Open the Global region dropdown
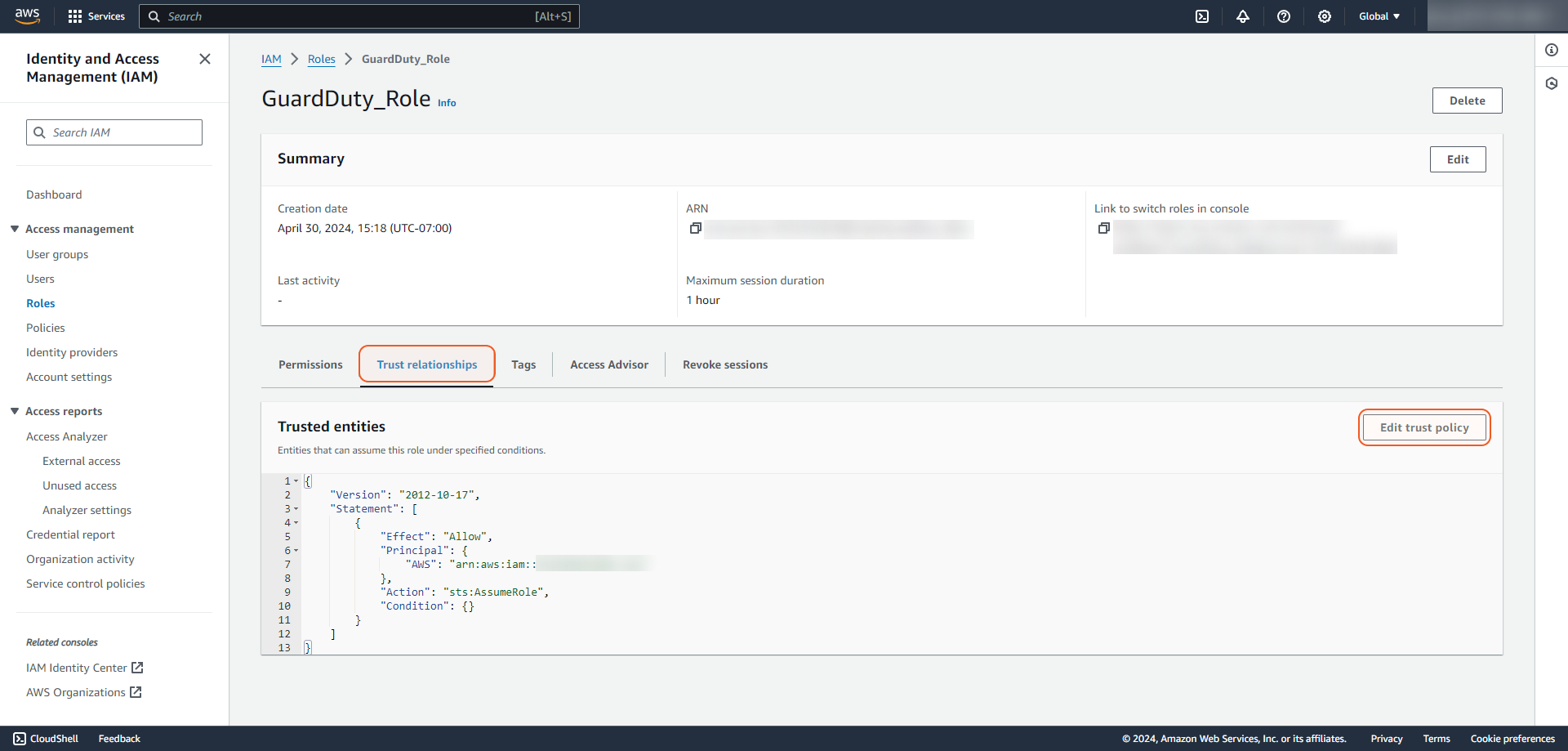This screenshot has height=751, width=1568. (x=1379, y=16)
